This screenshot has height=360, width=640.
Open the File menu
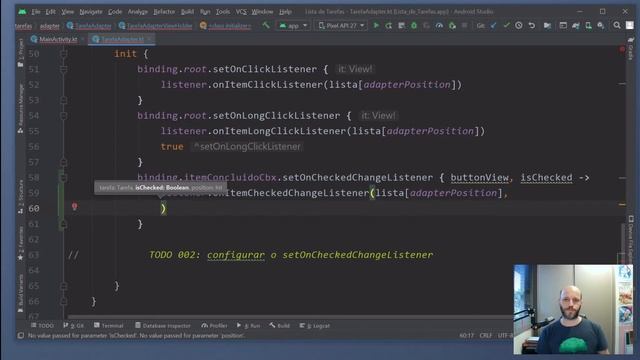(36, 12)
